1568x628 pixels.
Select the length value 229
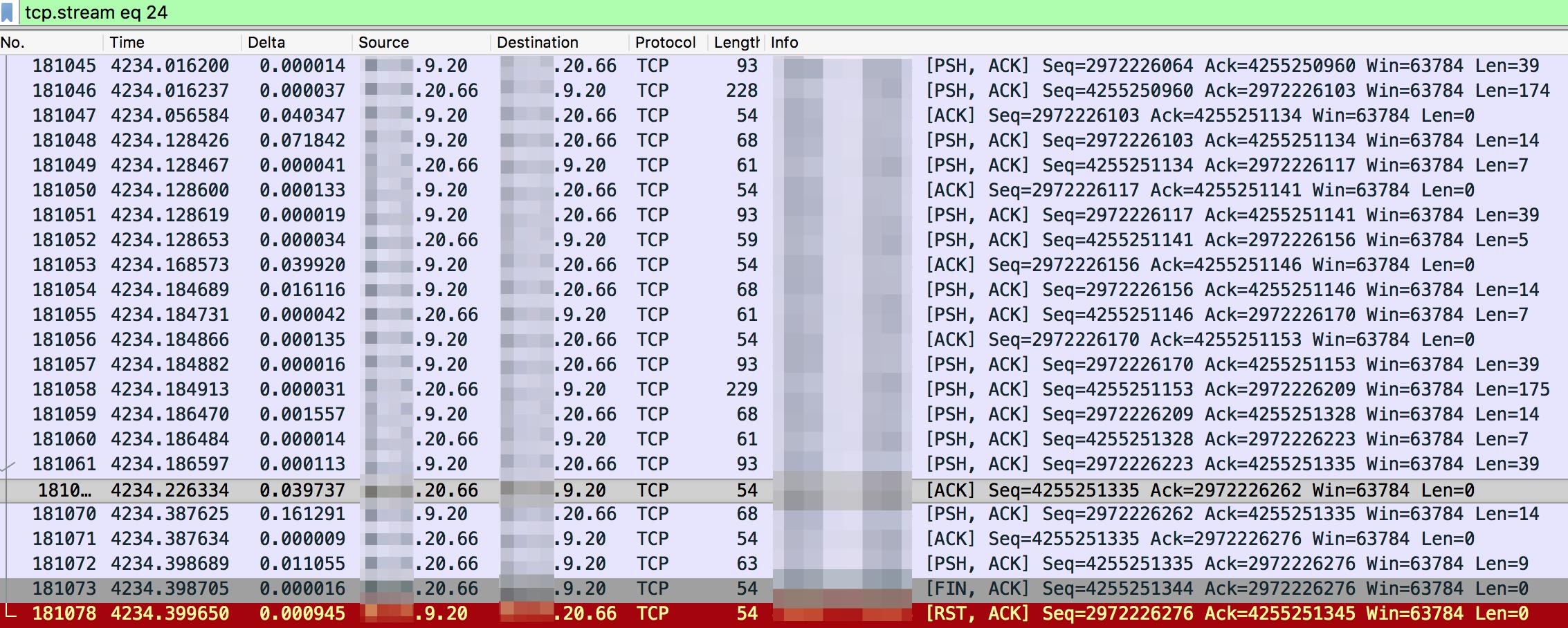pos(742,389)
